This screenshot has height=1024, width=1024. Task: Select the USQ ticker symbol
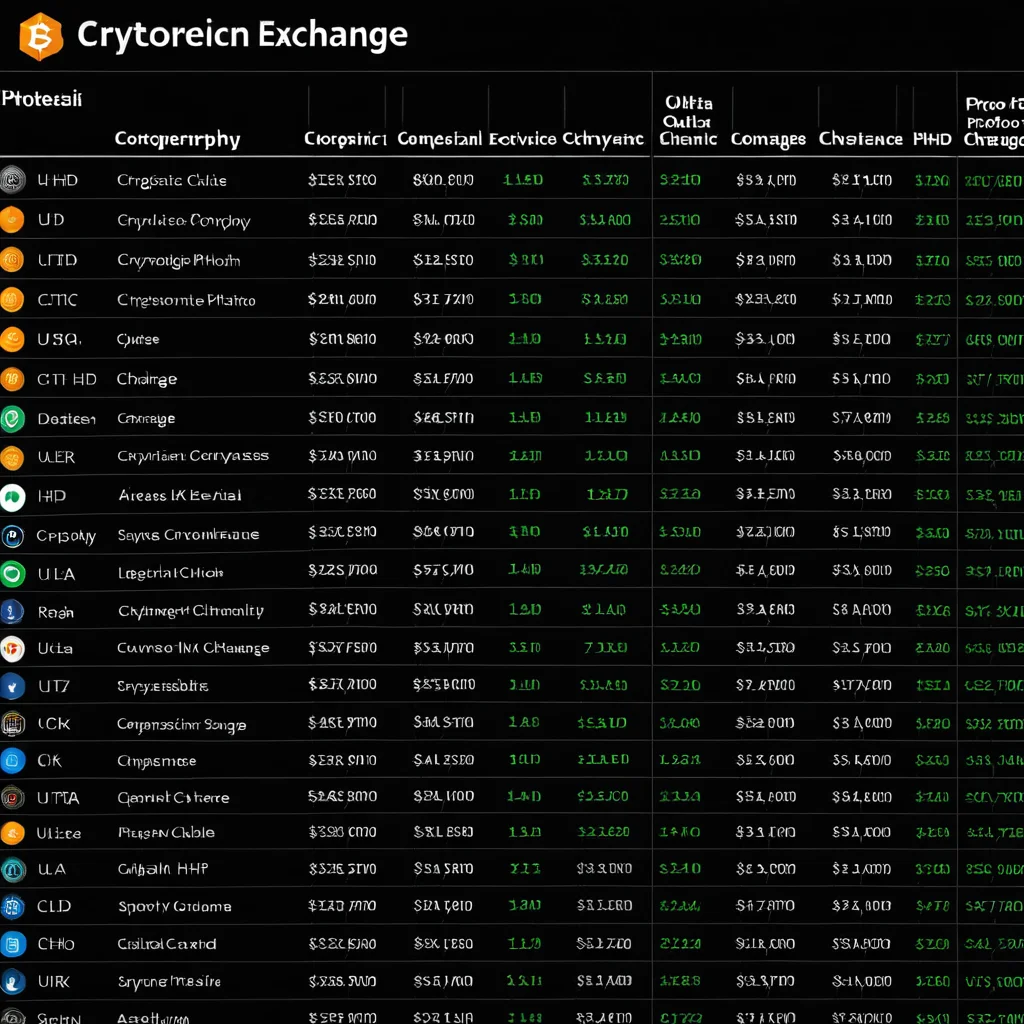(x=59, y=339)
